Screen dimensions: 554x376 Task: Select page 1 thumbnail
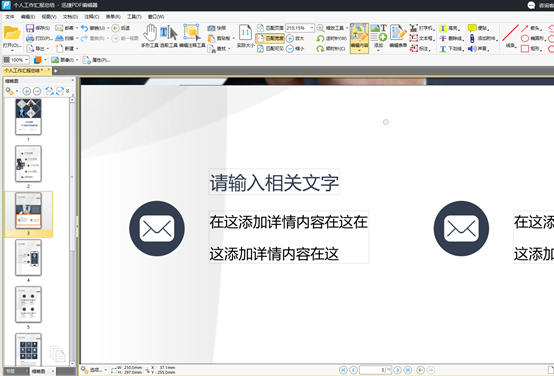pyautogui.click(x=28, y=117)
